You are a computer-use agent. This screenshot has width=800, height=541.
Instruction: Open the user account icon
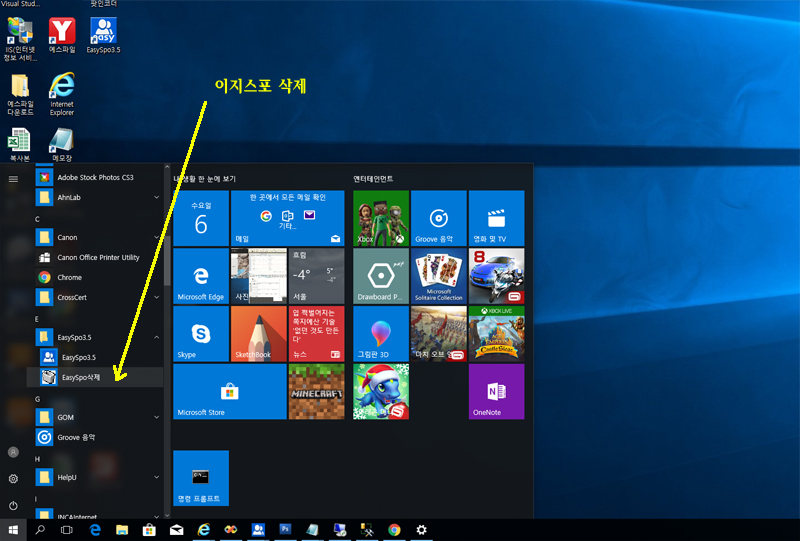coord(13,452)
